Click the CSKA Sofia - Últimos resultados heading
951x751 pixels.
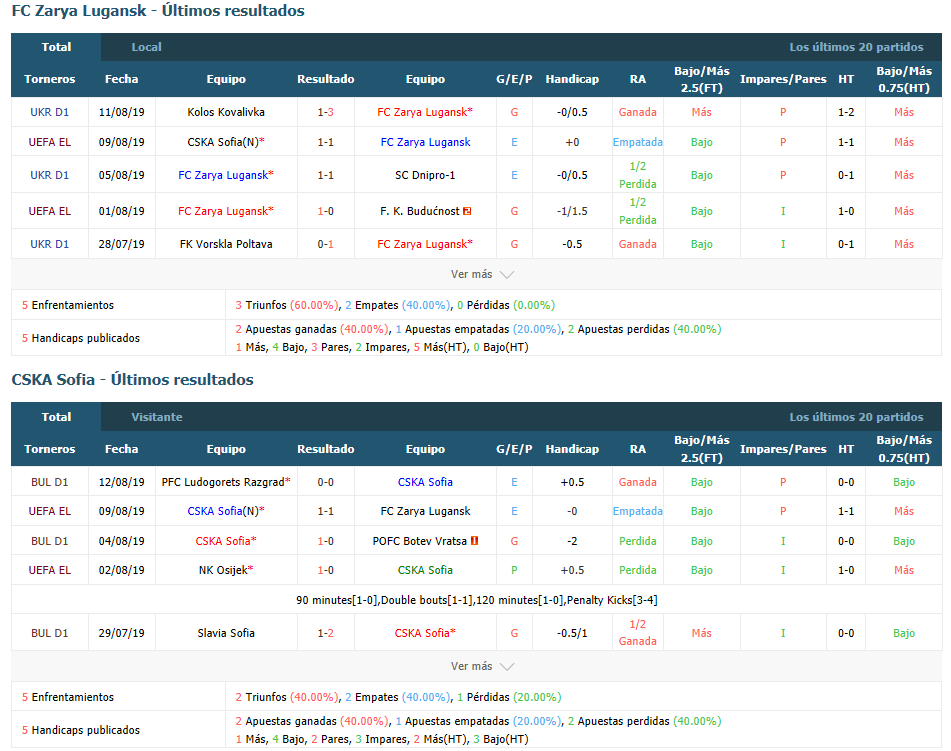tap(132, 380)
